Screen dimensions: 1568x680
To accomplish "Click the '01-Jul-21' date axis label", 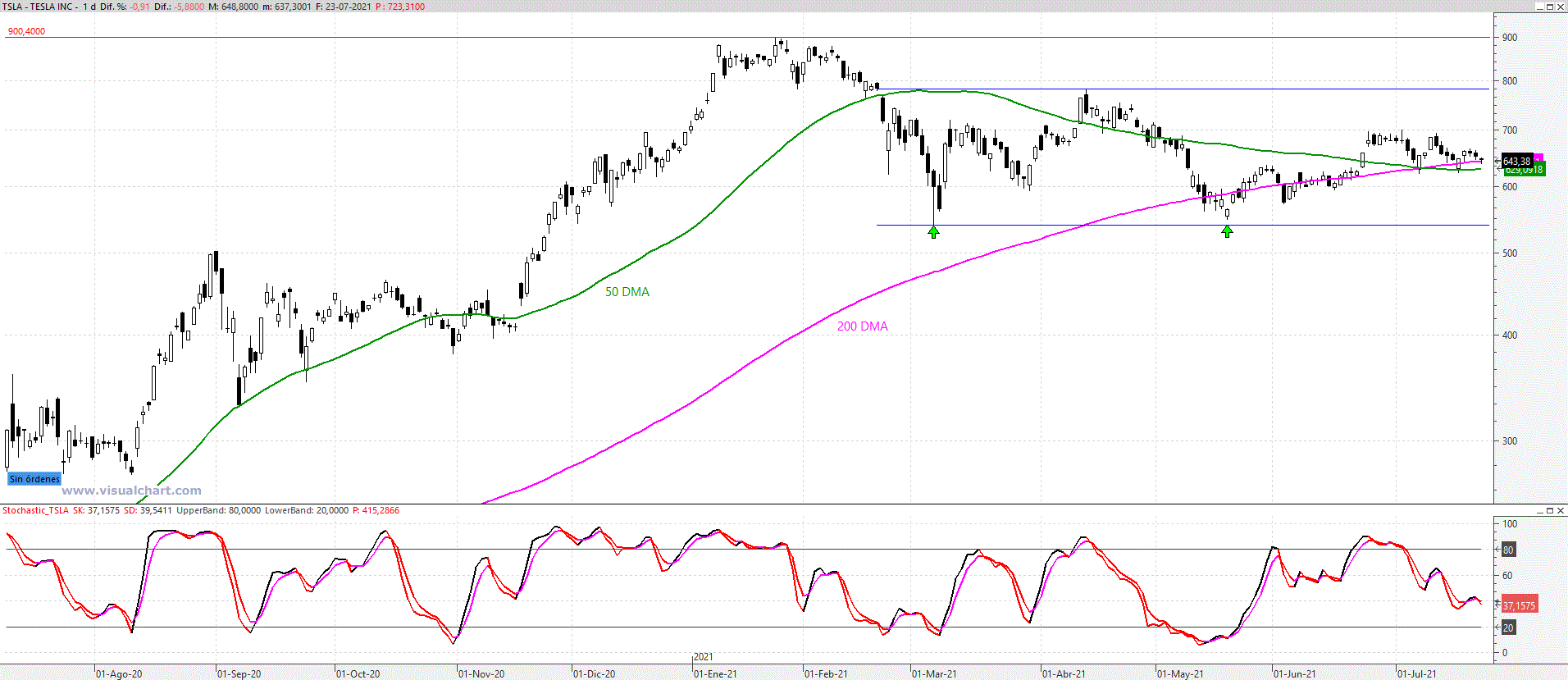I will pyautogui.click(x=1417, y=674).
